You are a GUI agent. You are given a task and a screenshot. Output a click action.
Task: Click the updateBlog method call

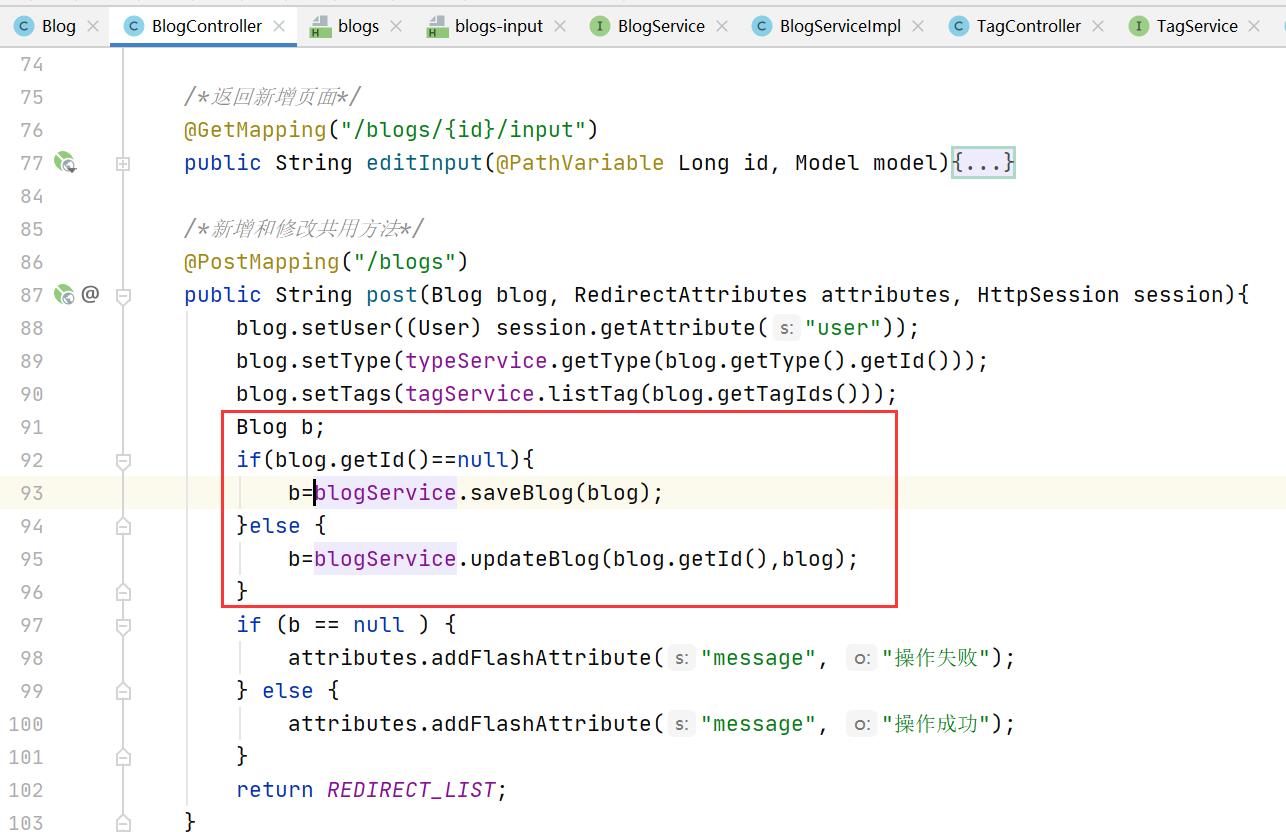(535, 558)
